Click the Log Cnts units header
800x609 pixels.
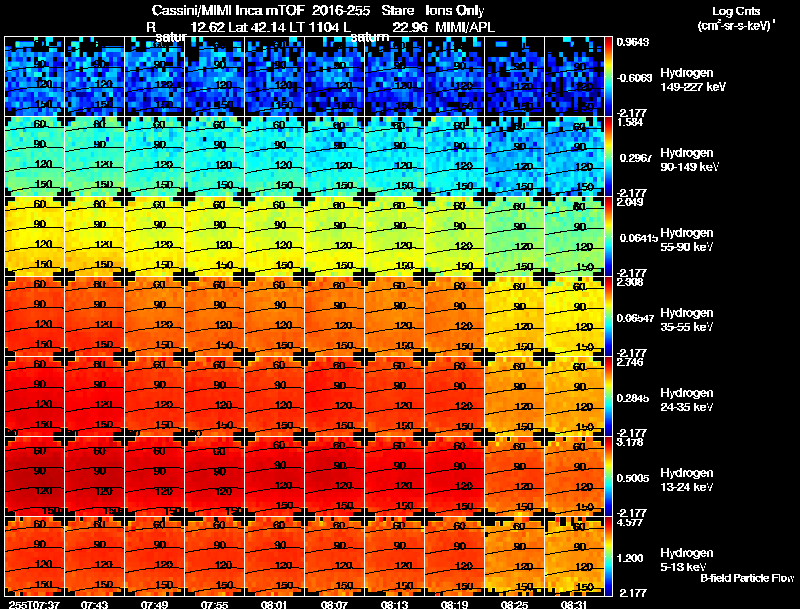[x=736, y=18]
